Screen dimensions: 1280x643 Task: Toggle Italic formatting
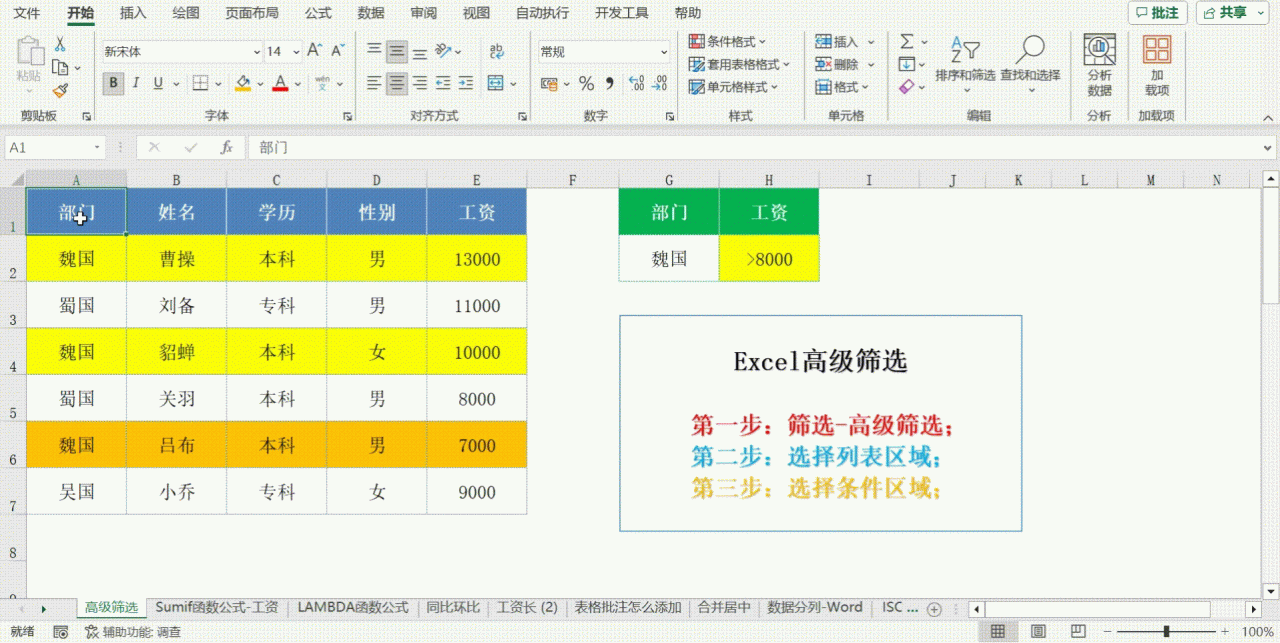[x=135, y=83]
